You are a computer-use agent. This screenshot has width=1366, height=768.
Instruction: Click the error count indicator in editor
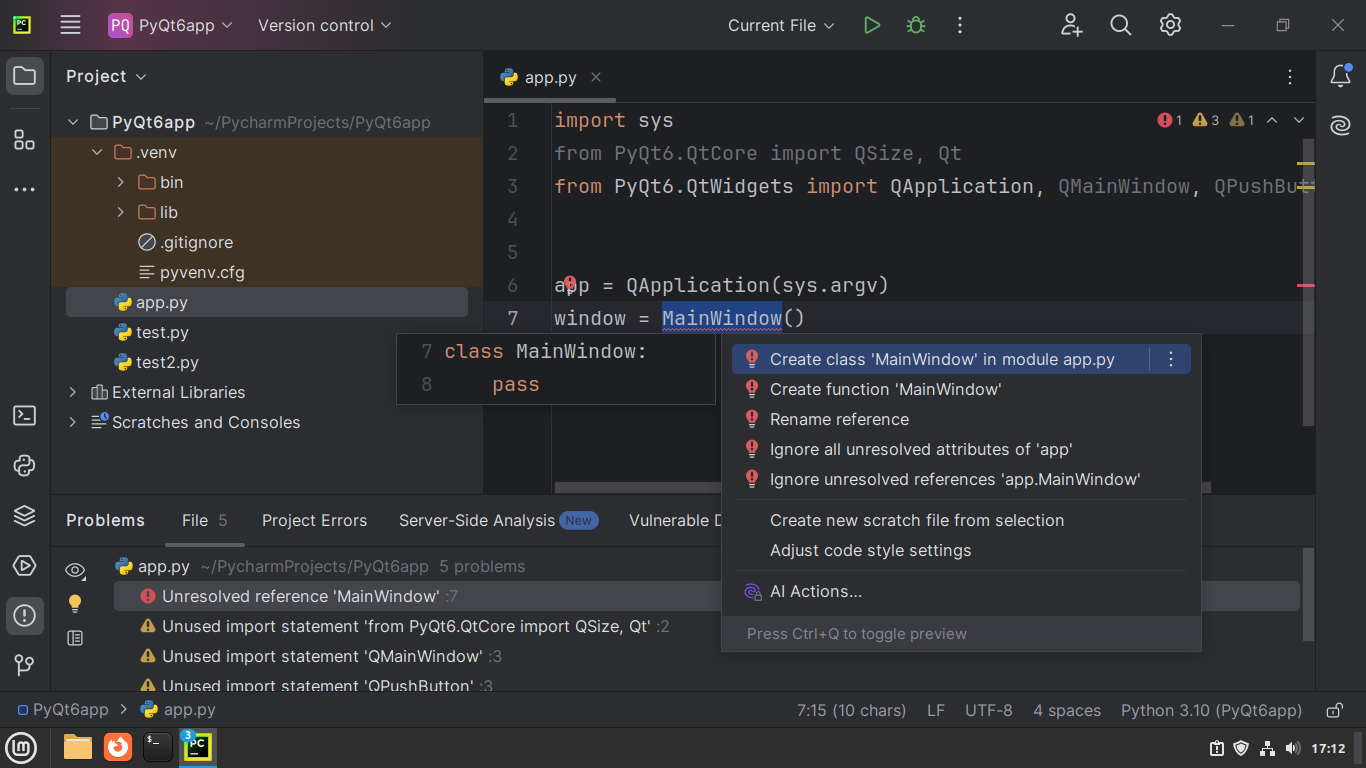click(1170, 120)
